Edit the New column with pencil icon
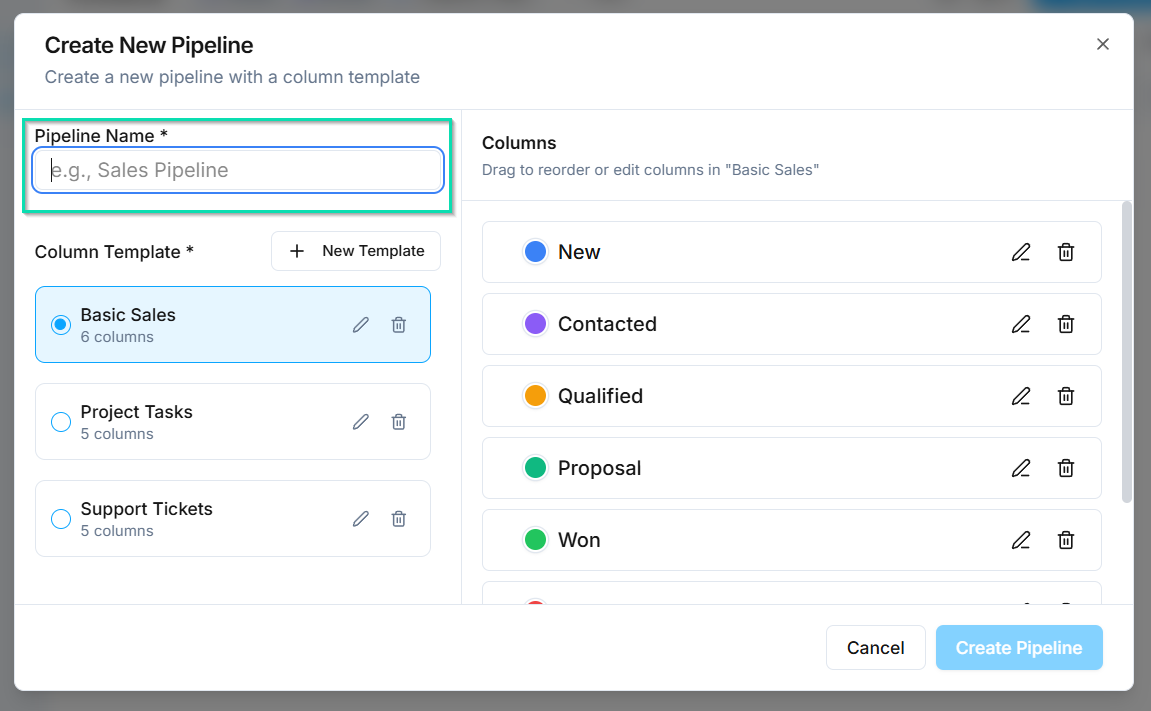 1020,252
